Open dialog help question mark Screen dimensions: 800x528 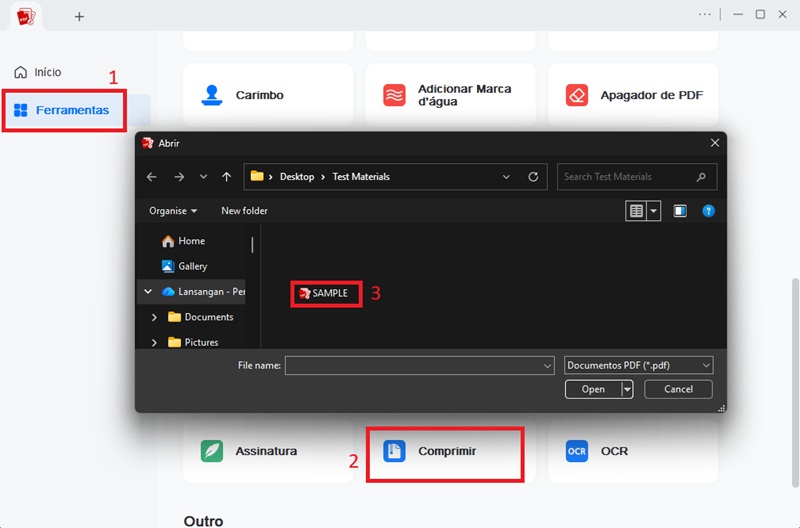708,211
